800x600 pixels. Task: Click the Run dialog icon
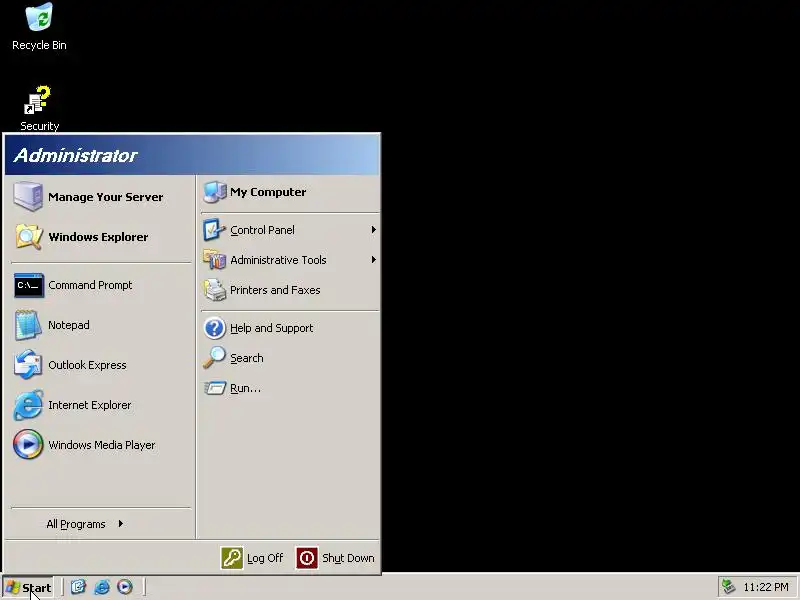[215, 388]
